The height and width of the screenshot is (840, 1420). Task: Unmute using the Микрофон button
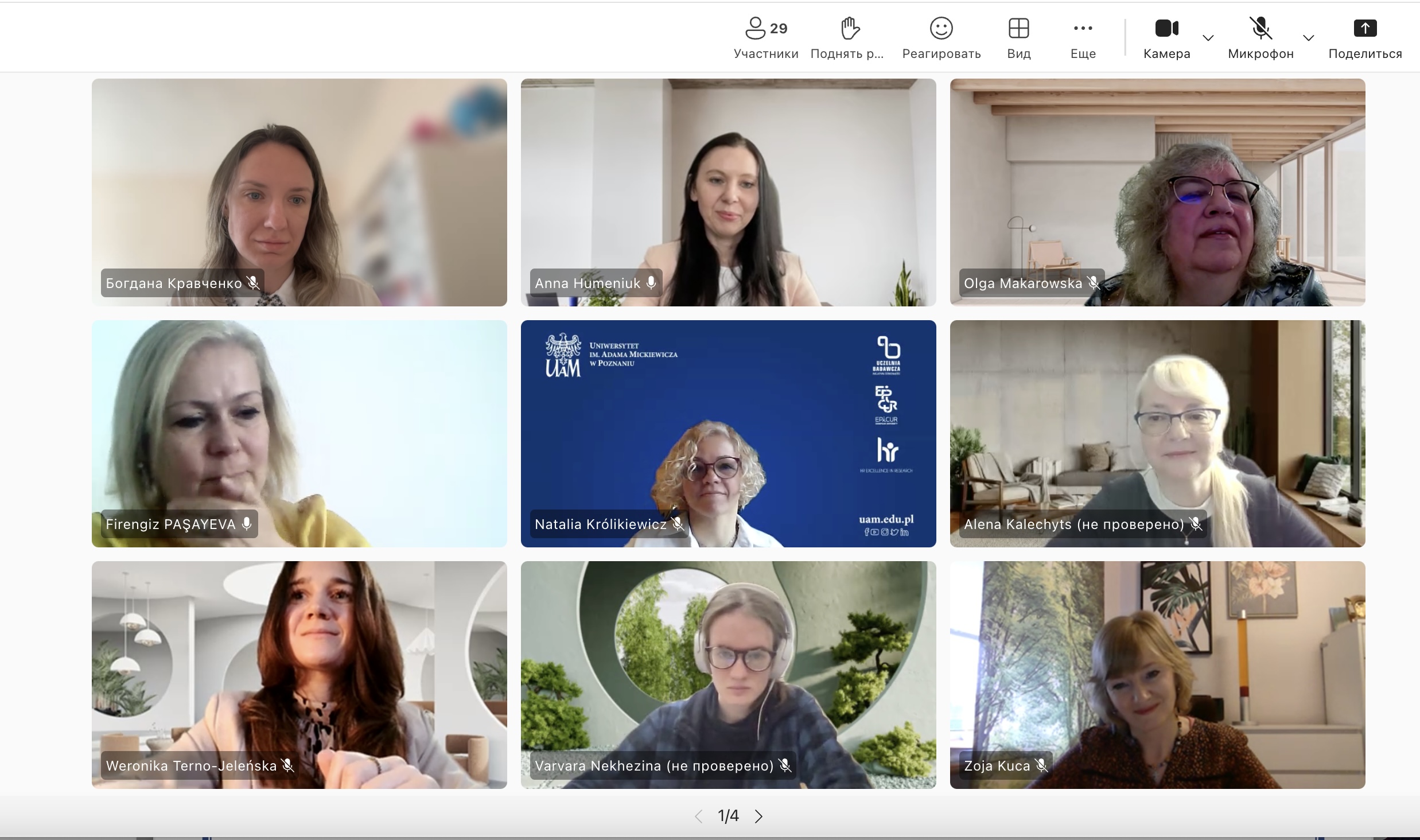pos(1261,38)
